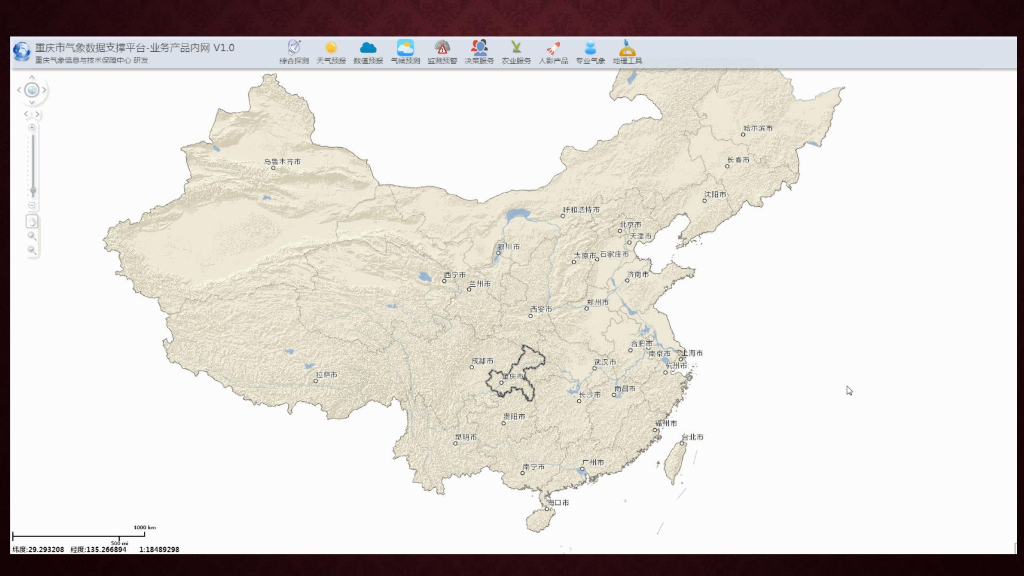Click the 农业服务 agriculture icon
Image resolution: width=1024 pixels, height=576 pixels.
click(516, 51)
